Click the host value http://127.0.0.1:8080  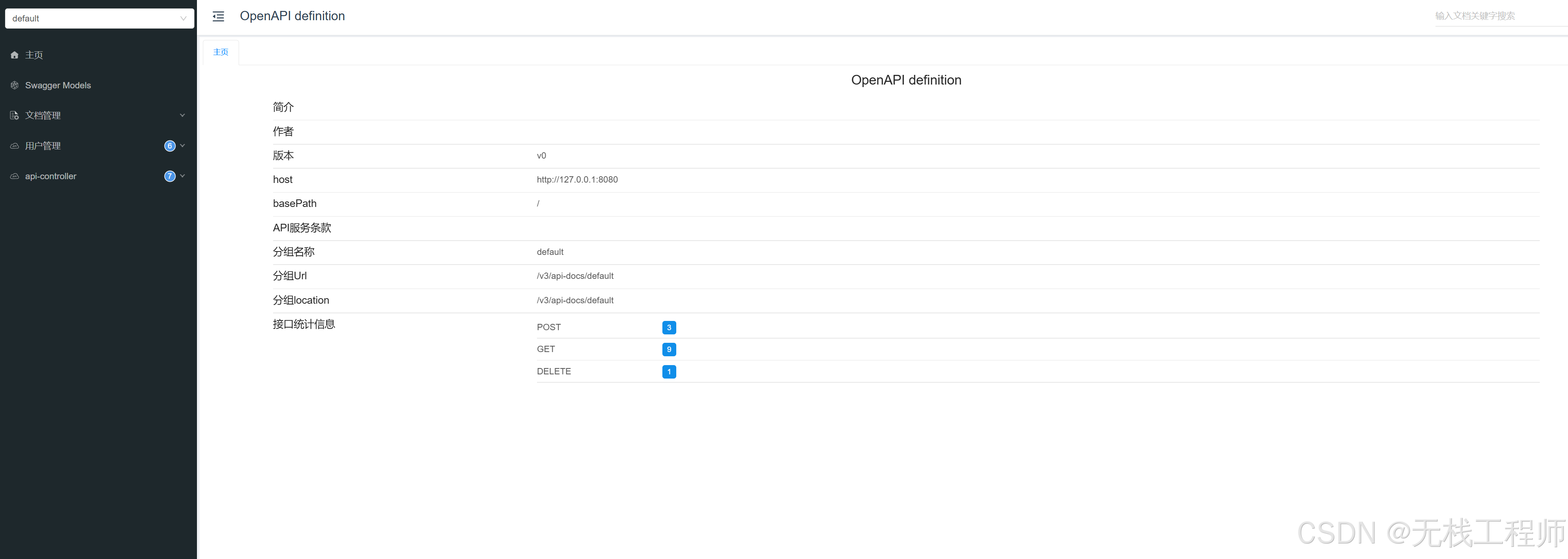pos(577,180)
